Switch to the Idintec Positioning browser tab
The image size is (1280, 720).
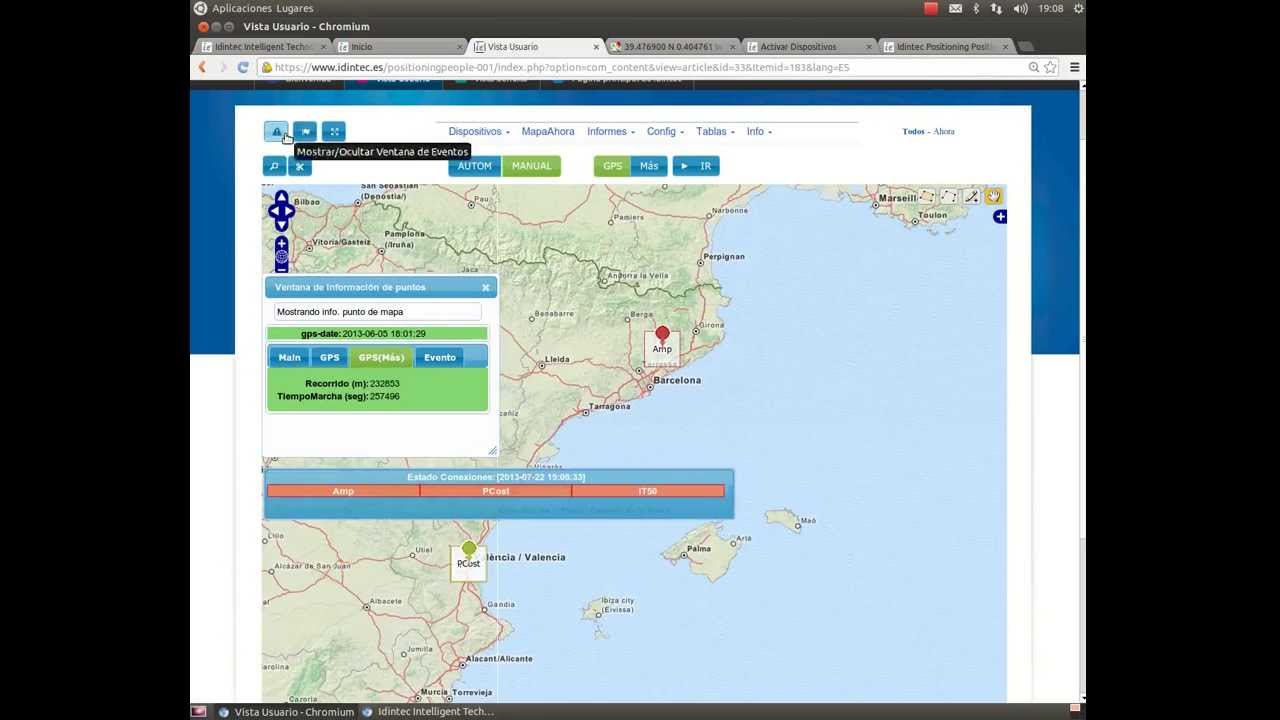943,47
